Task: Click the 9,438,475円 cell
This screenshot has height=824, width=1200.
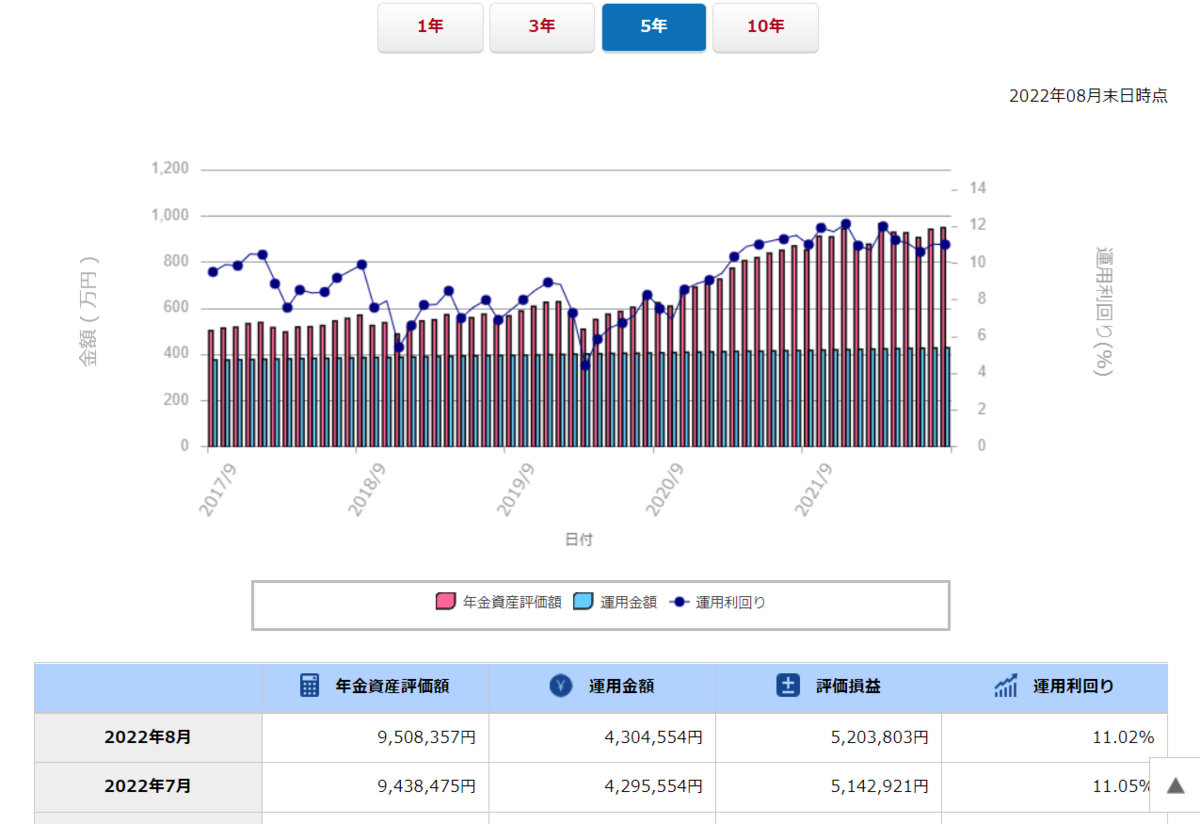Action: (x=376, y=787)
